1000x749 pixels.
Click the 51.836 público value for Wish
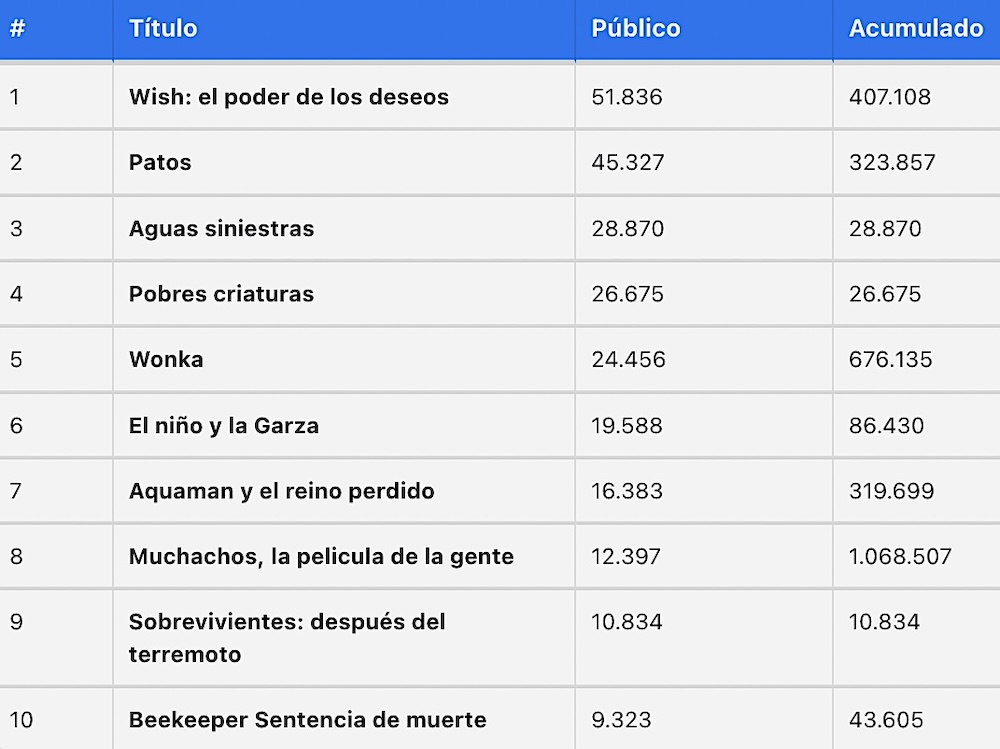point(627,97)
